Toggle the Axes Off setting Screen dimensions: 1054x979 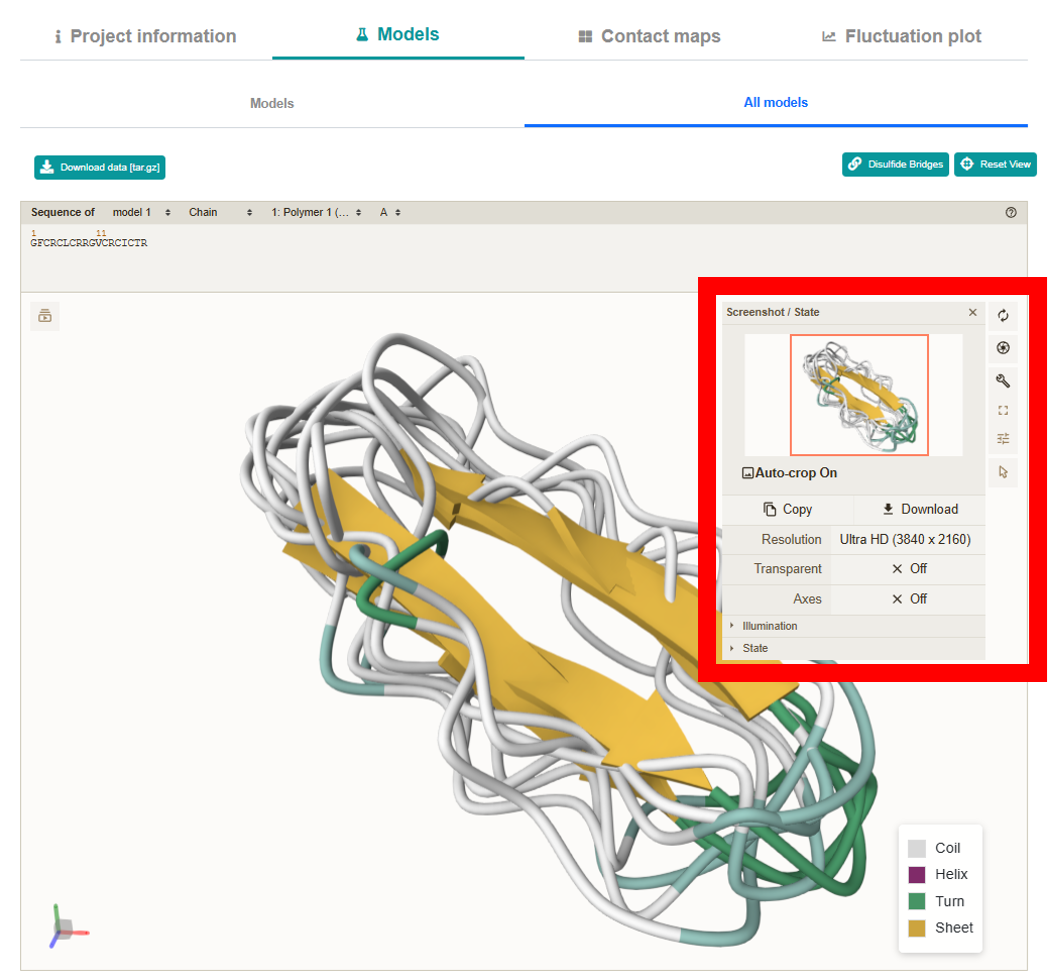[908, 599]
